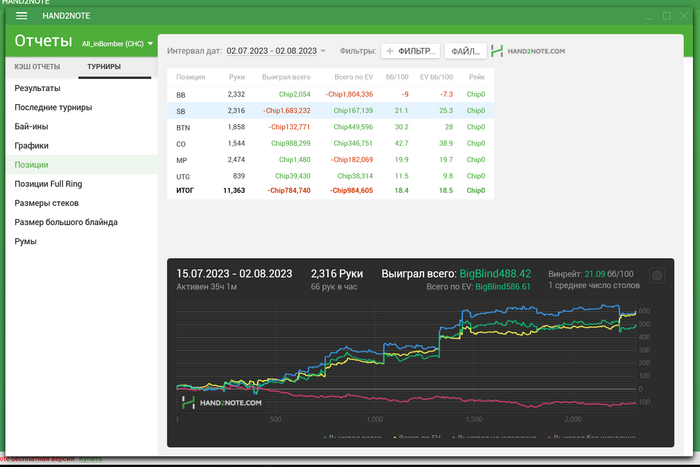700x467 pixels.
Task: Select the BTN position row
Action: pos(330,127)
